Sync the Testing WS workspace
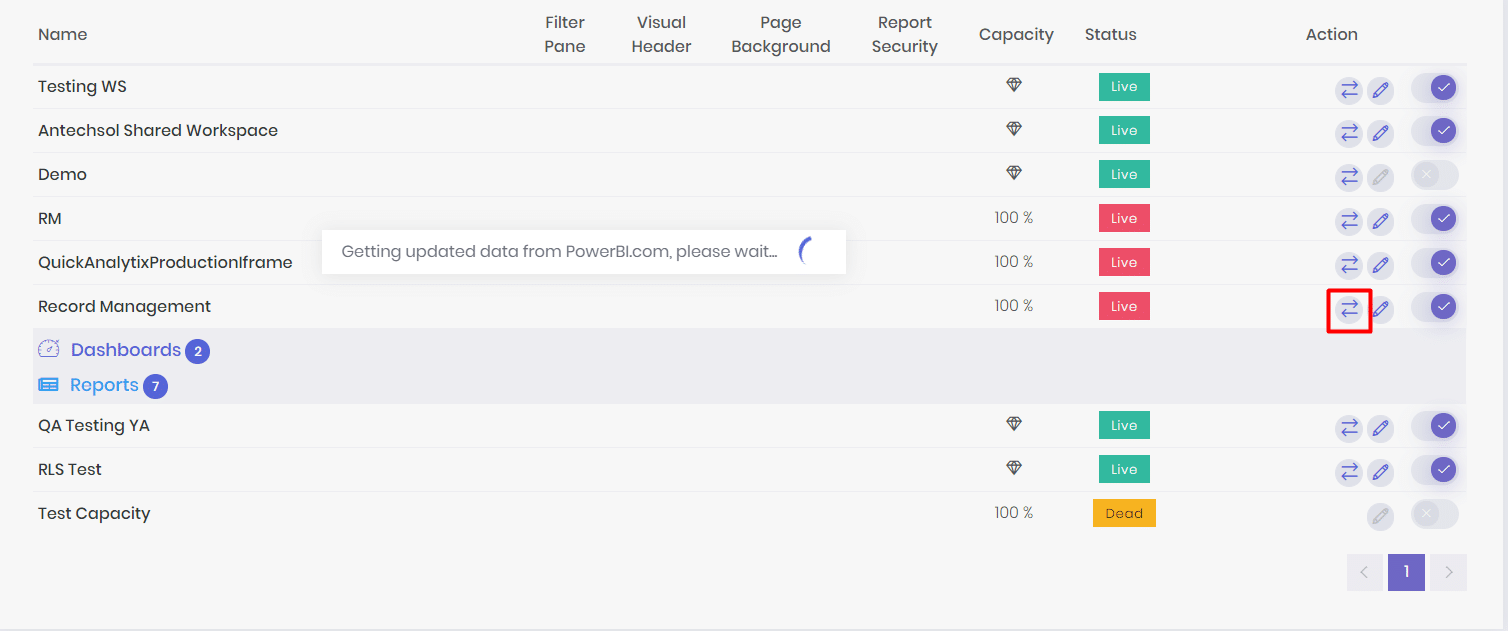This screenshot has width=1508, height=631. tap(1349, 89)
